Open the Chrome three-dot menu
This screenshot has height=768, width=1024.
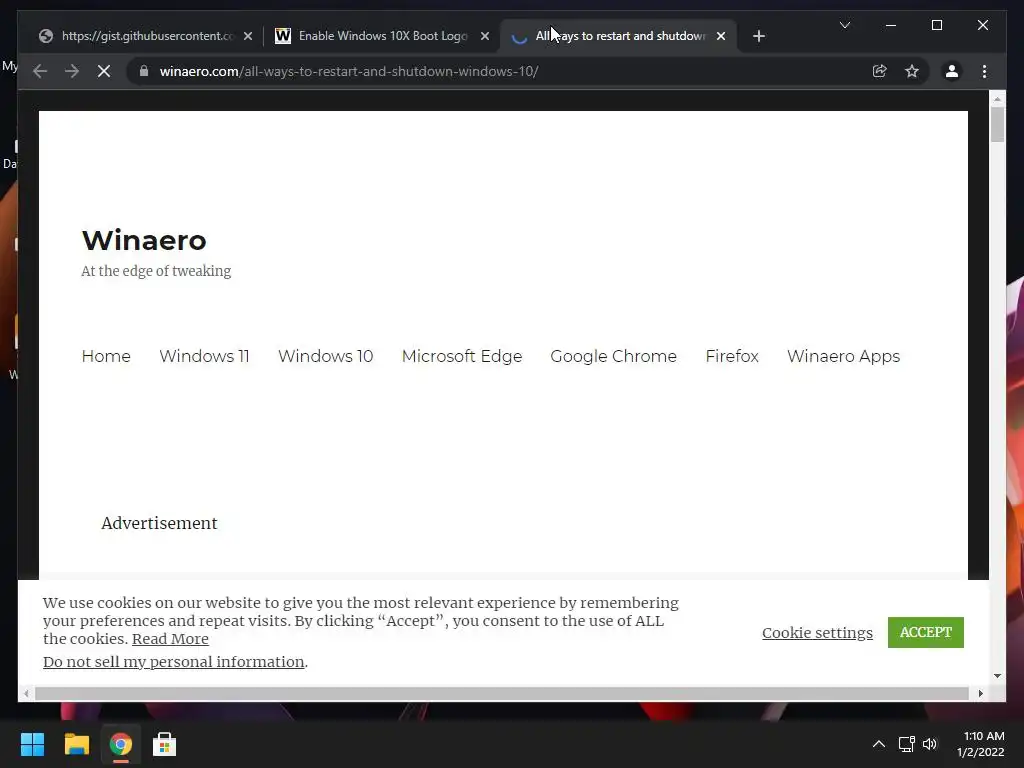(x=984, y=71)
